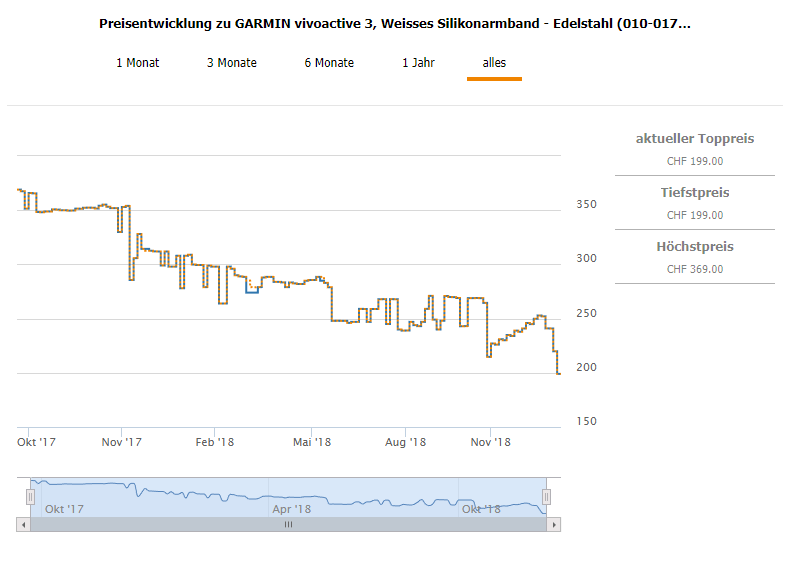Click the x-axis label Mai '18
The image size is (792, 572).
point(312,442)
